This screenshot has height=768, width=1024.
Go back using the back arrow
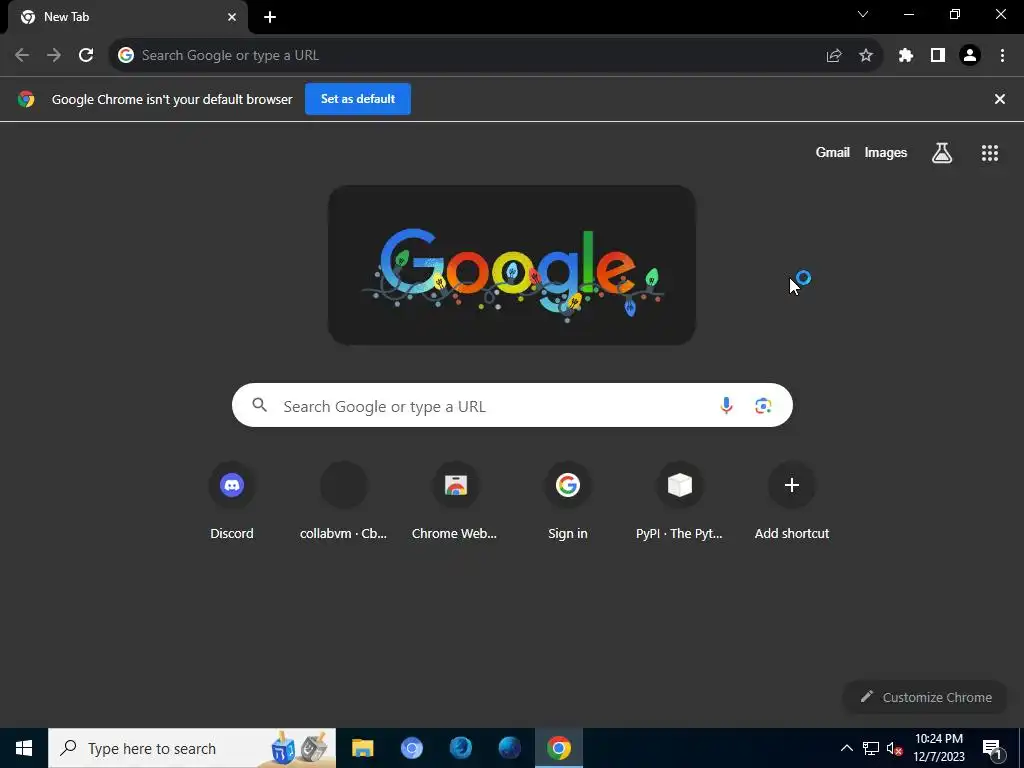click(x=22, y=56)
